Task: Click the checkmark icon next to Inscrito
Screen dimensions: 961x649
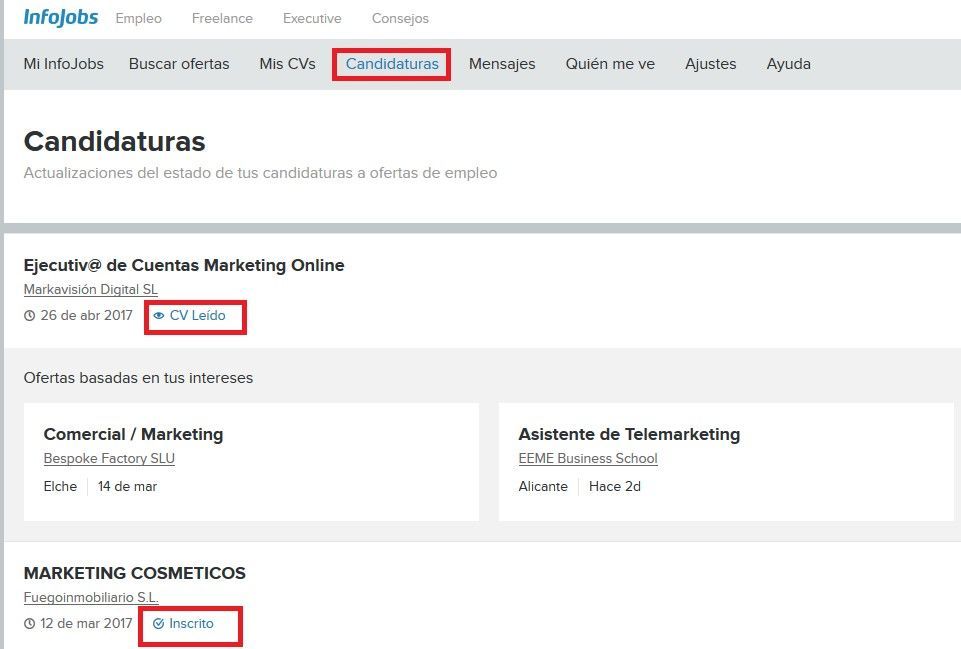Action: (159, 624)
